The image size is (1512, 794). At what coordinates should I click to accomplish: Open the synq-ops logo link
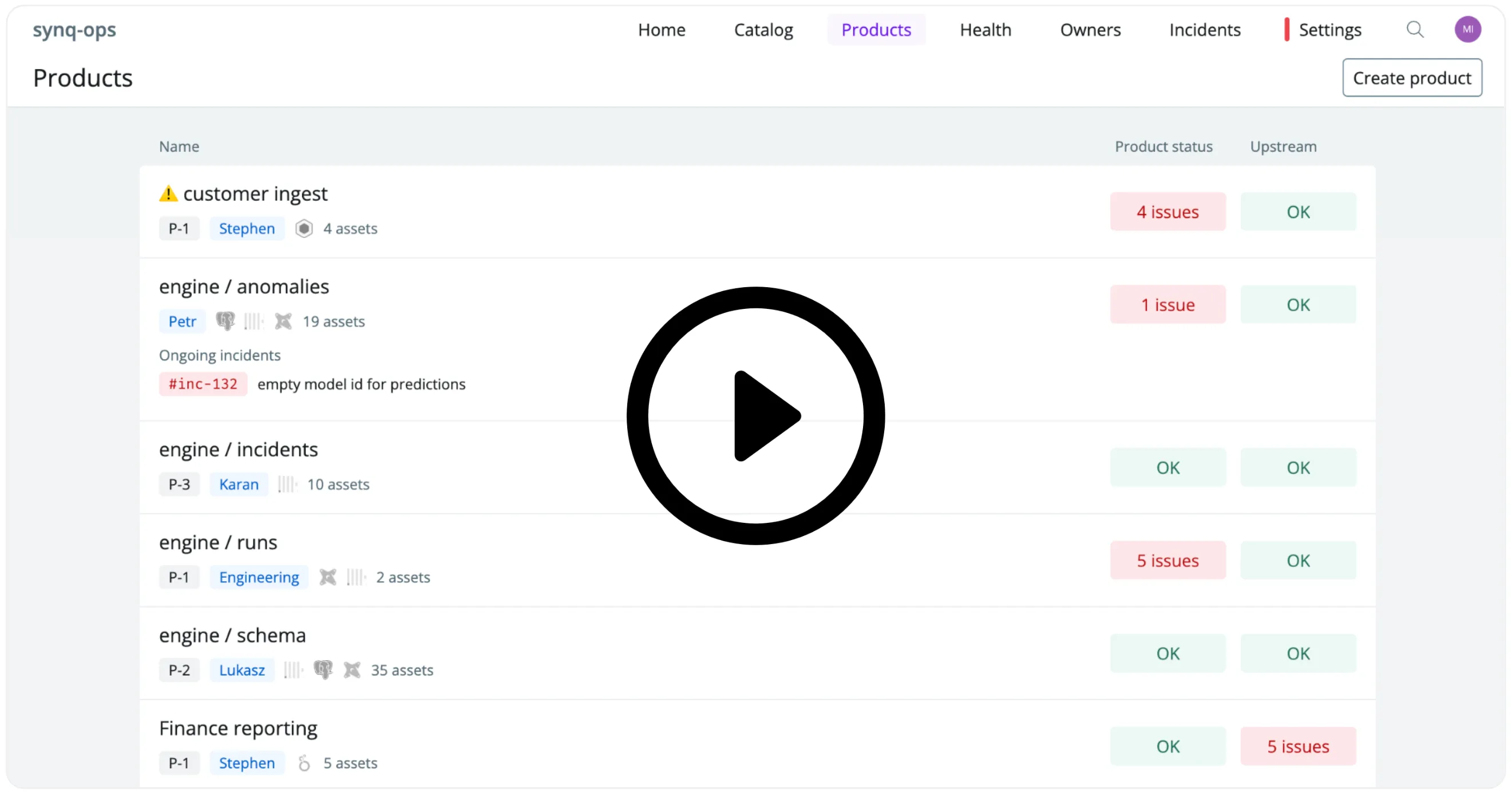point(74,29)
